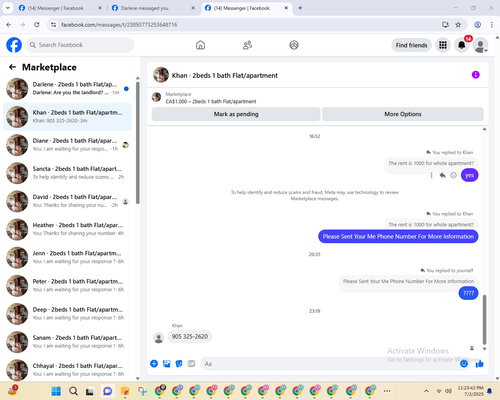Attach a photo in the composer

point(167,364)
